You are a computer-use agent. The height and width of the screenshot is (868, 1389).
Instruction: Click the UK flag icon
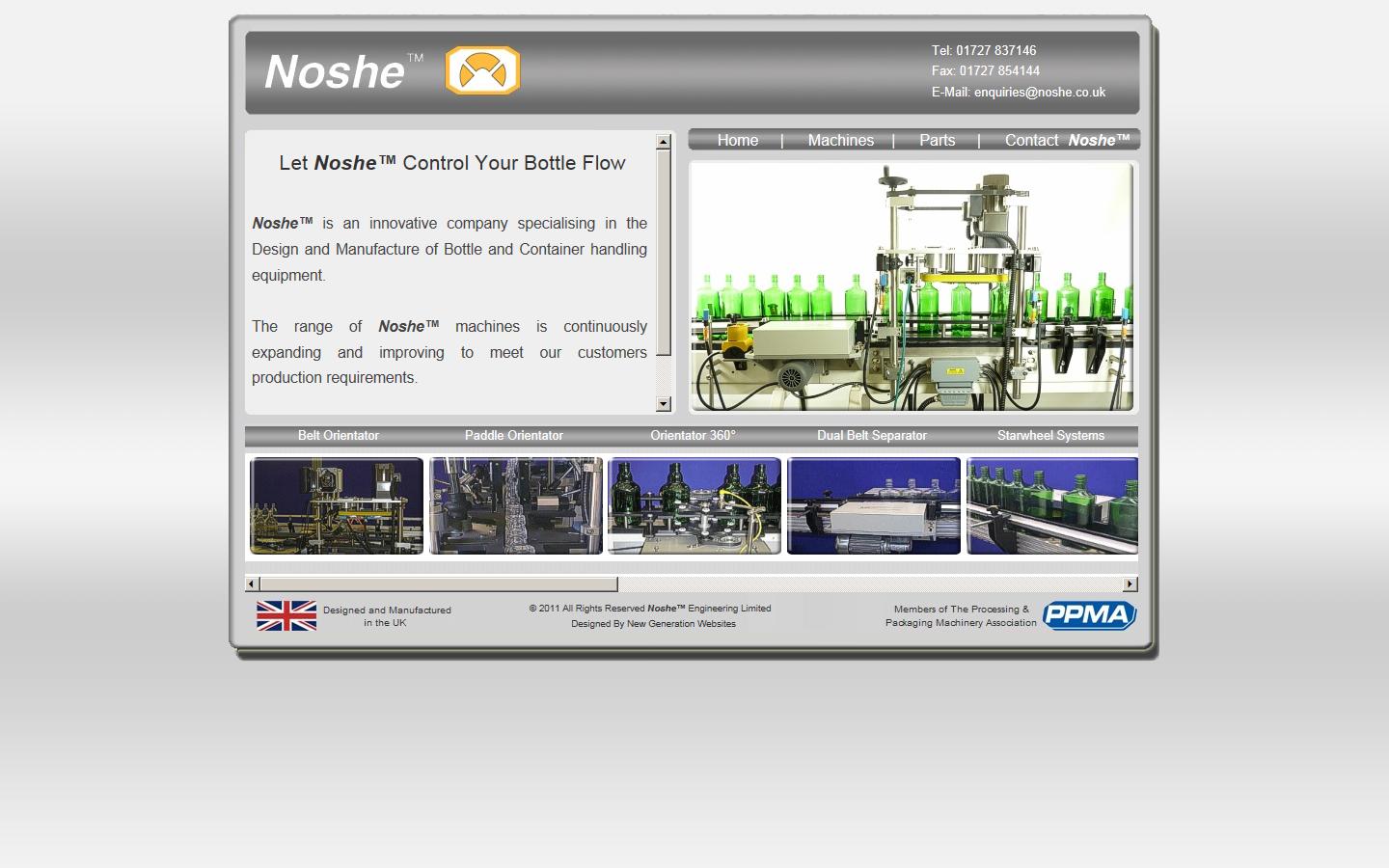point(286,614)
